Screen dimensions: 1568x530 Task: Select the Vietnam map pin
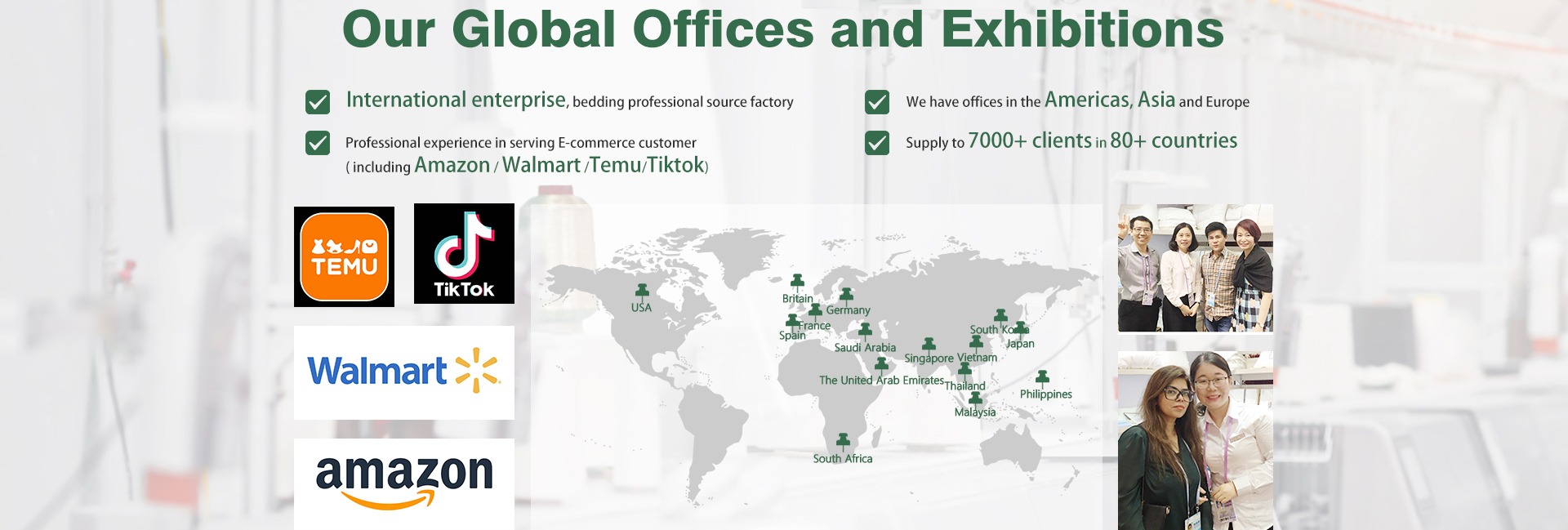tap(977, 342)
